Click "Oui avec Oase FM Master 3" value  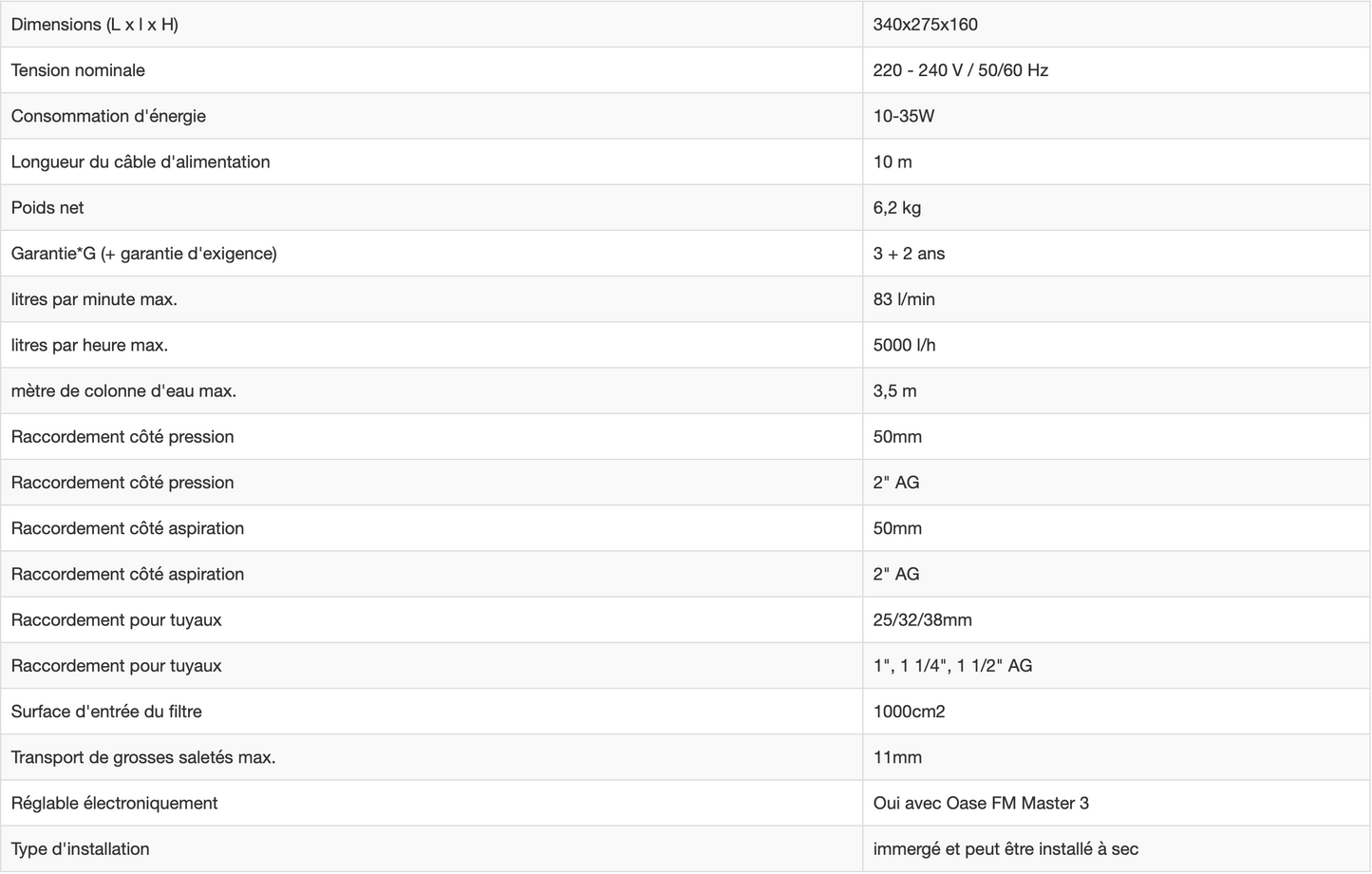tap(981, 804)
